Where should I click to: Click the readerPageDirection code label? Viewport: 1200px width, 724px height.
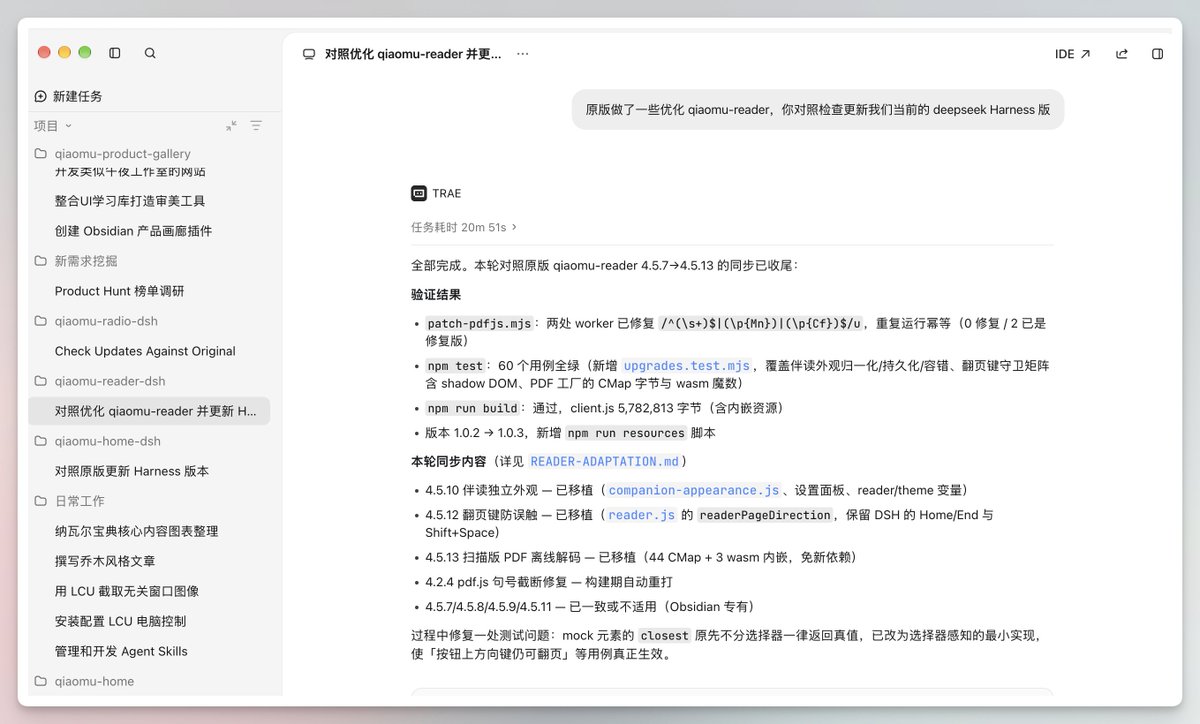(765, 515)
